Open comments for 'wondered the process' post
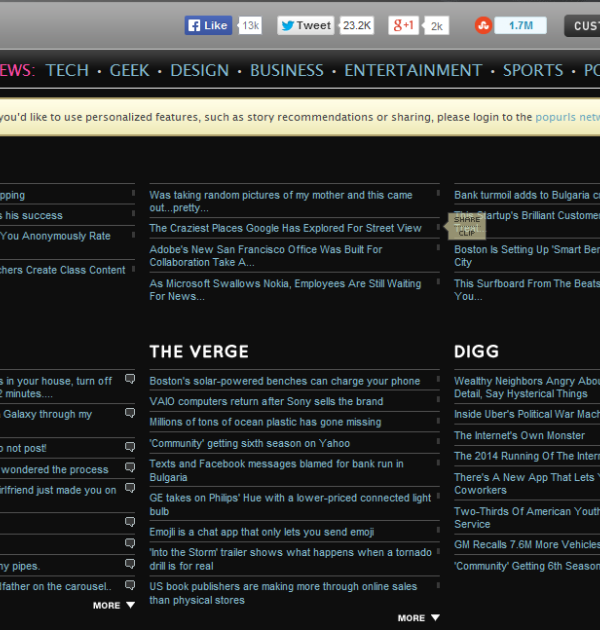The image size is (600, 630). pos(130,467)
